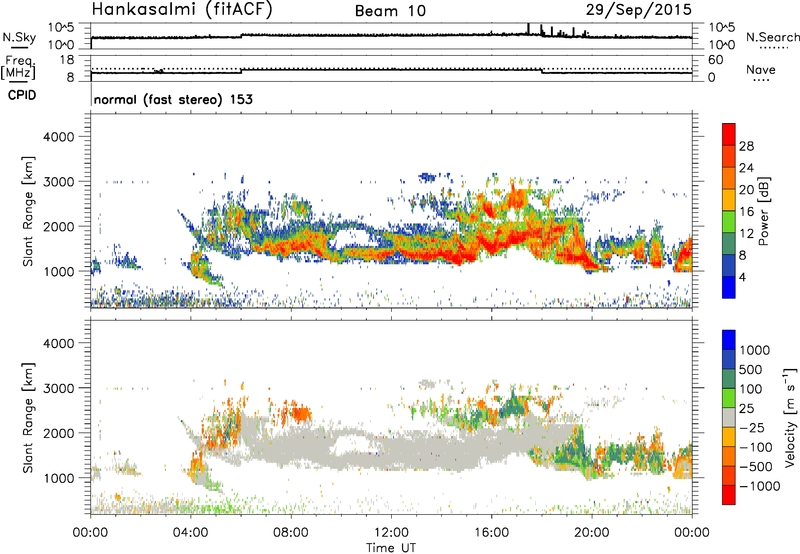
Task: Click the 'N.Search' legend label
Action: point(772,37)
